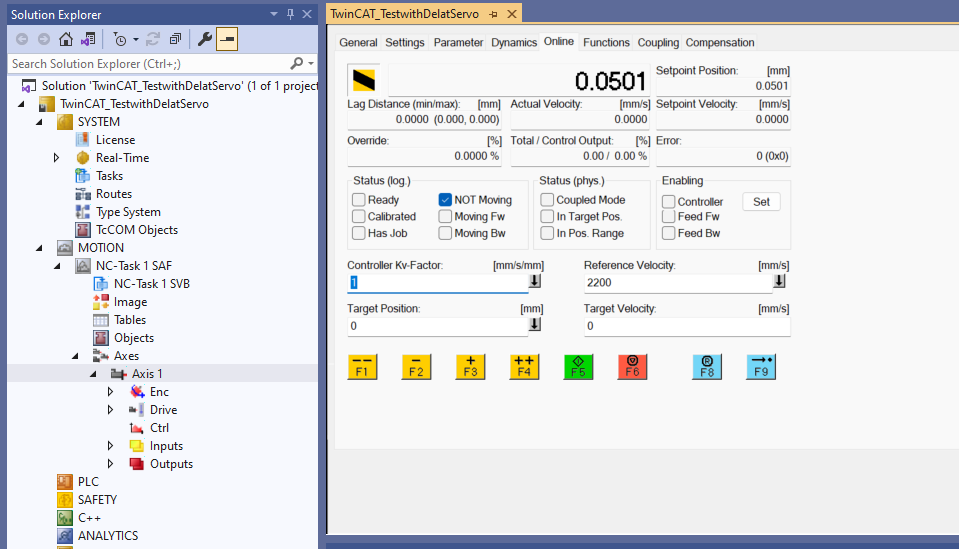The width and height of the screenshot is (959, 549).
Task: Toggle the Coupled Mode checkbox
Action: (x=547, y=200)
